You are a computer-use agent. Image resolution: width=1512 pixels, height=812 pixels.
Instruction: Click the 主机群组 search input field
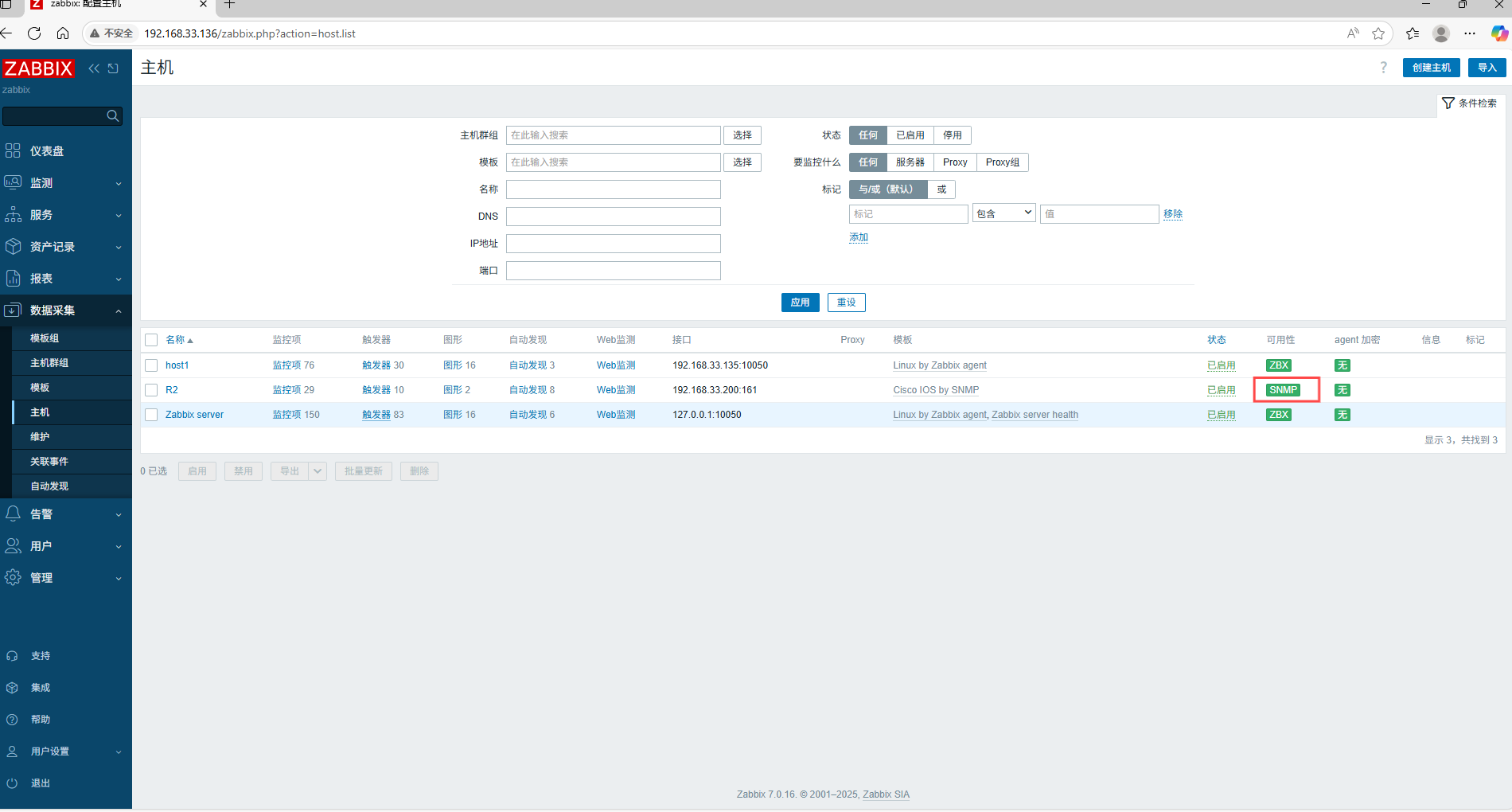pos(614,135)
